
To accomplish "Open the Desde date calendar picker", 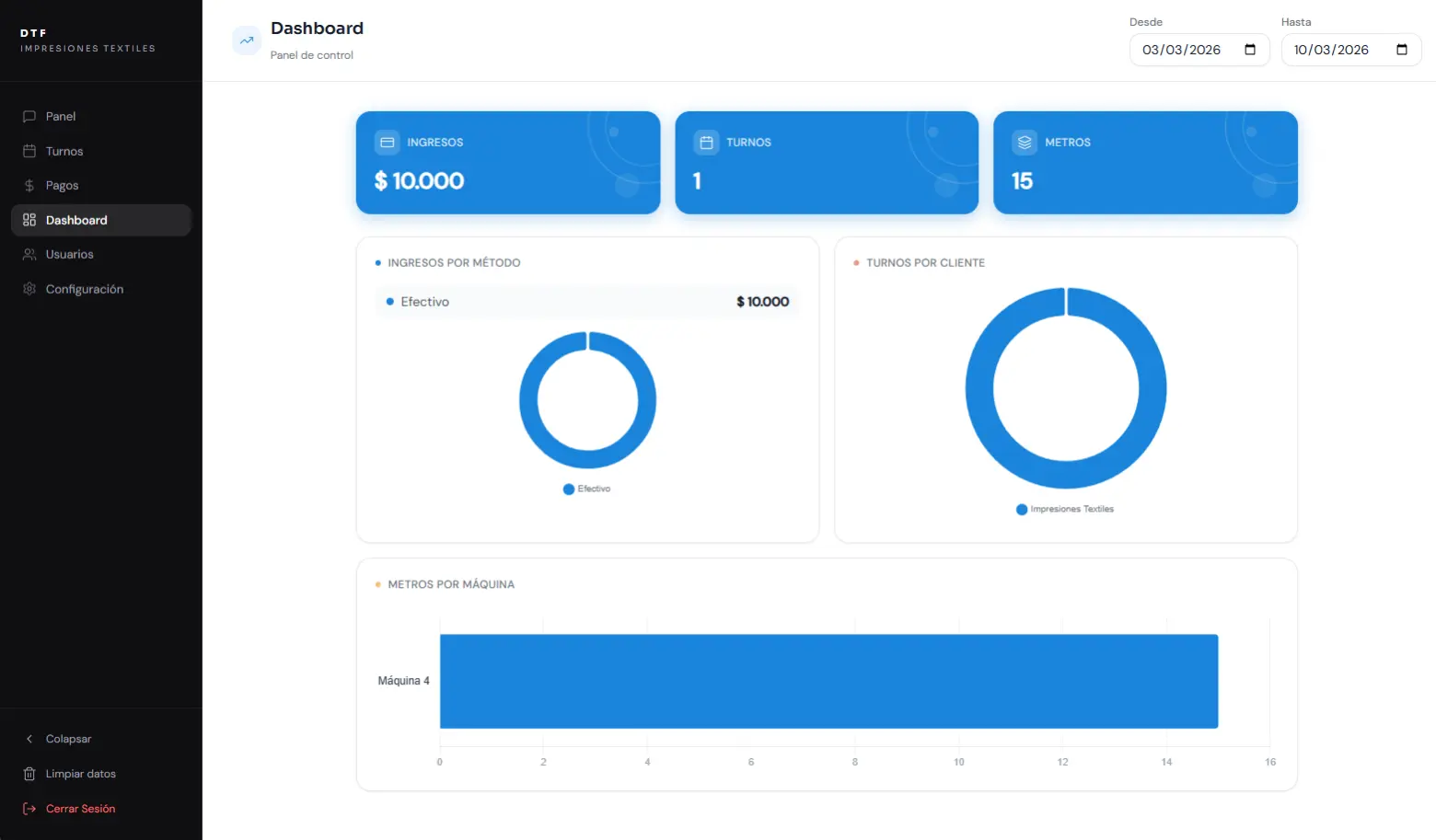I will [x=1250, y=50].
